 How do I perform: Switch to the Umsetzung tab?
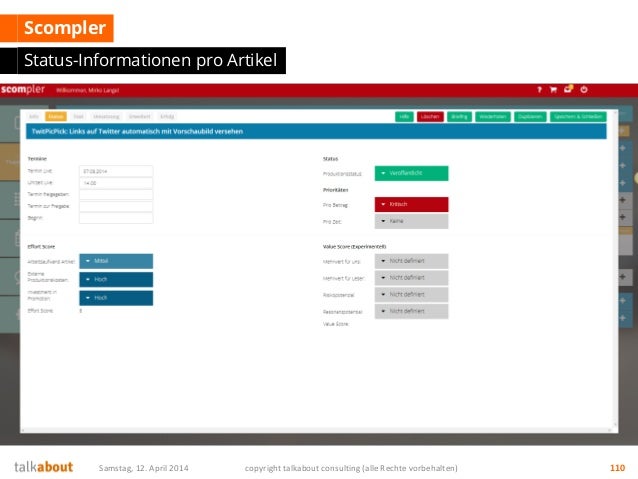106,116
